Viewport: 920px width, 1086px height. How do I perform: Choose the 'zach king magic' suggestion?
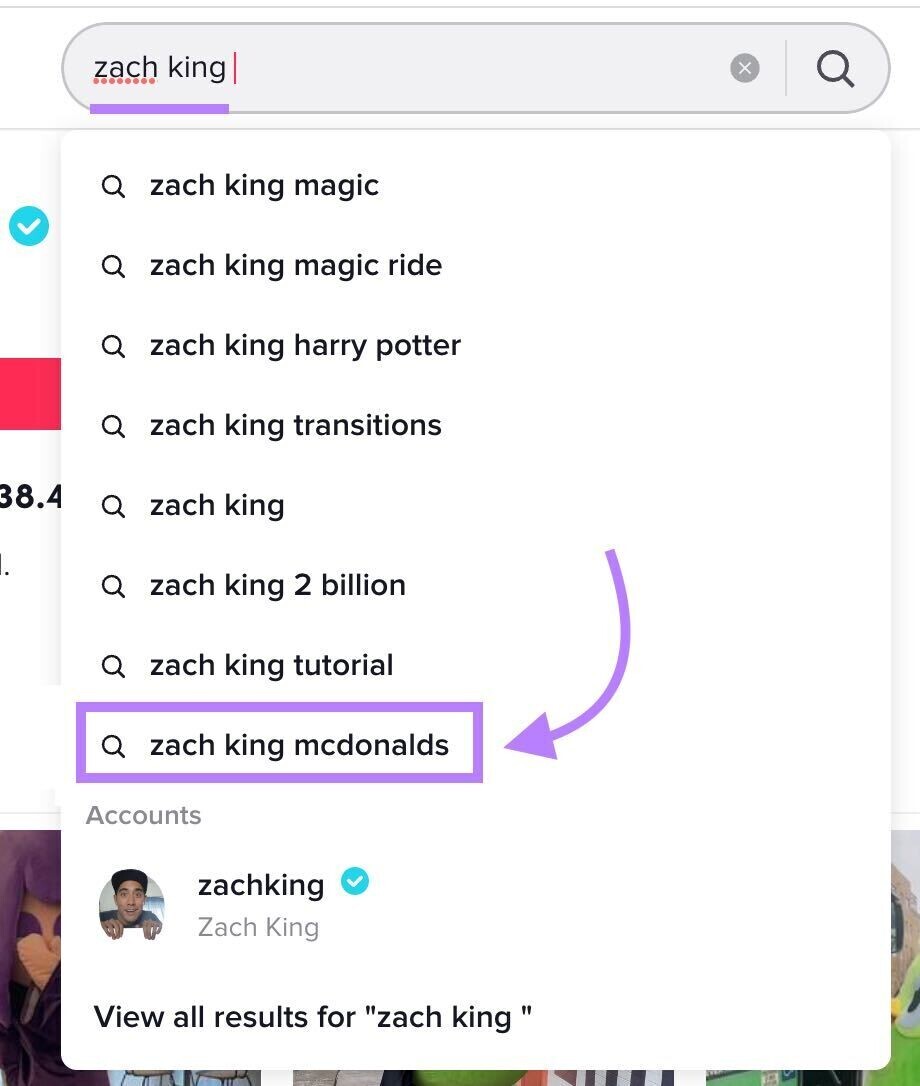pyautogui.click(x=263, y=185)
